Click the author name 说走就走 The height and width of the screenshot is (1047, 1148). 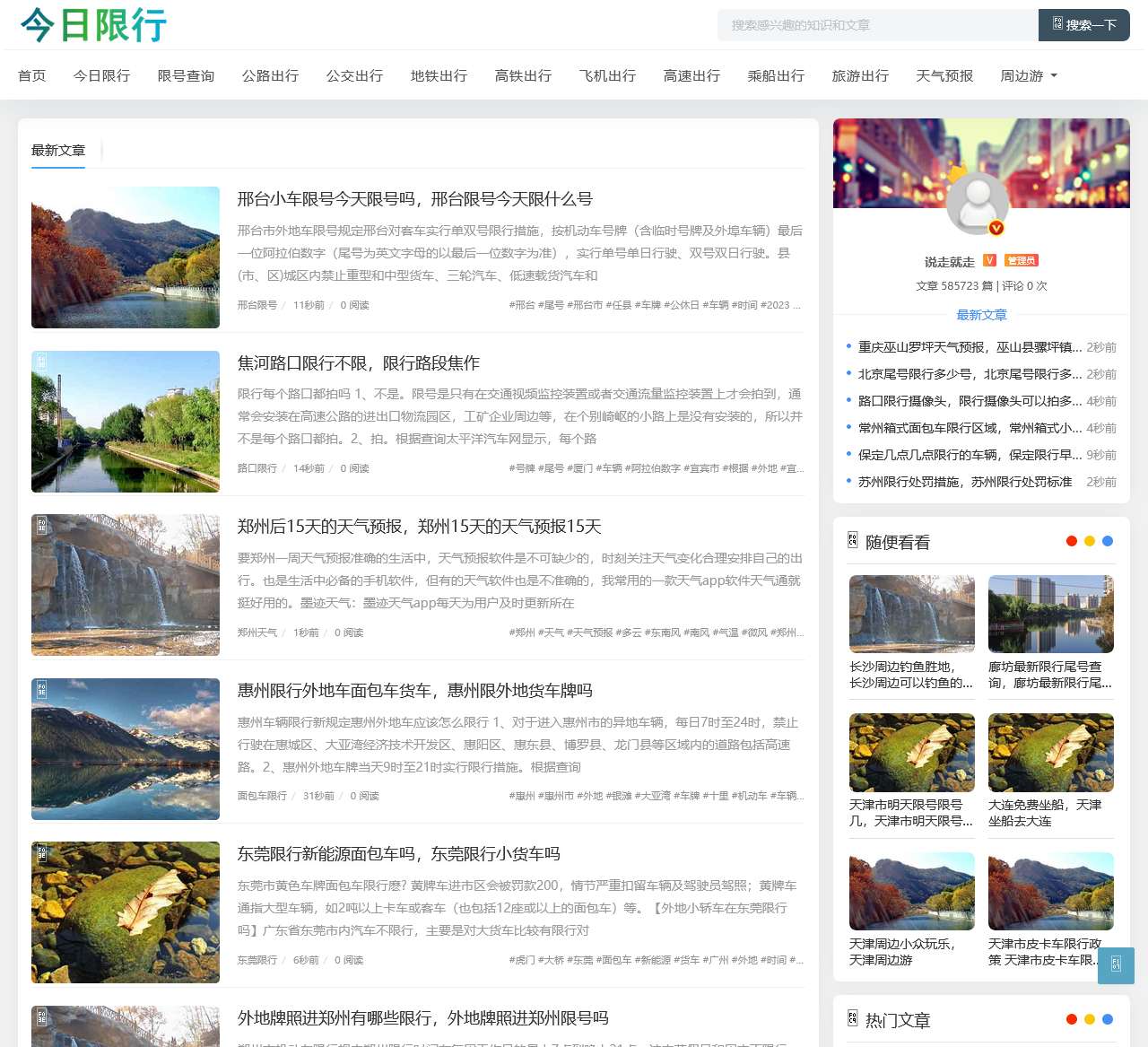(x=950, y=262)
